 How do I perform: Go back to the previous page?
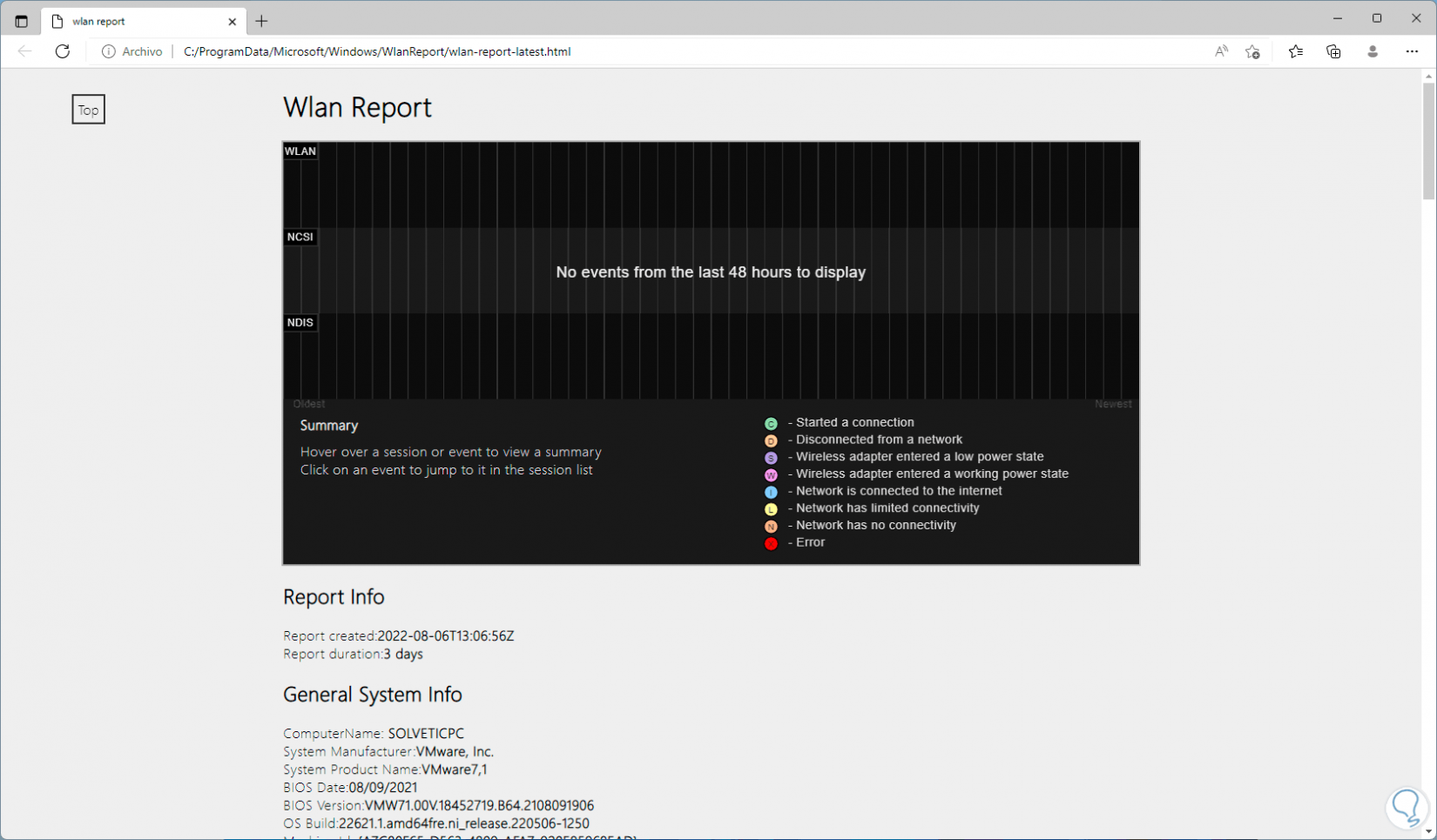24,51
